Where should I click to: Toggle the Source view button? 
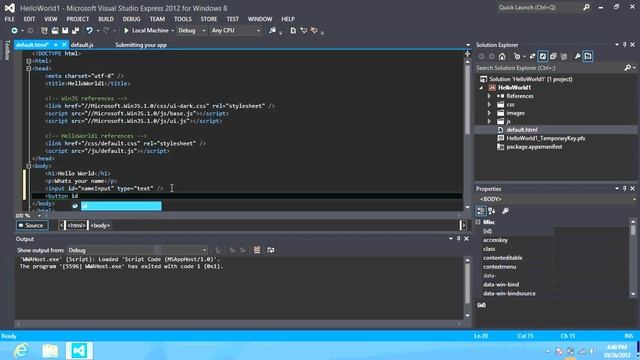pos(32,225)
